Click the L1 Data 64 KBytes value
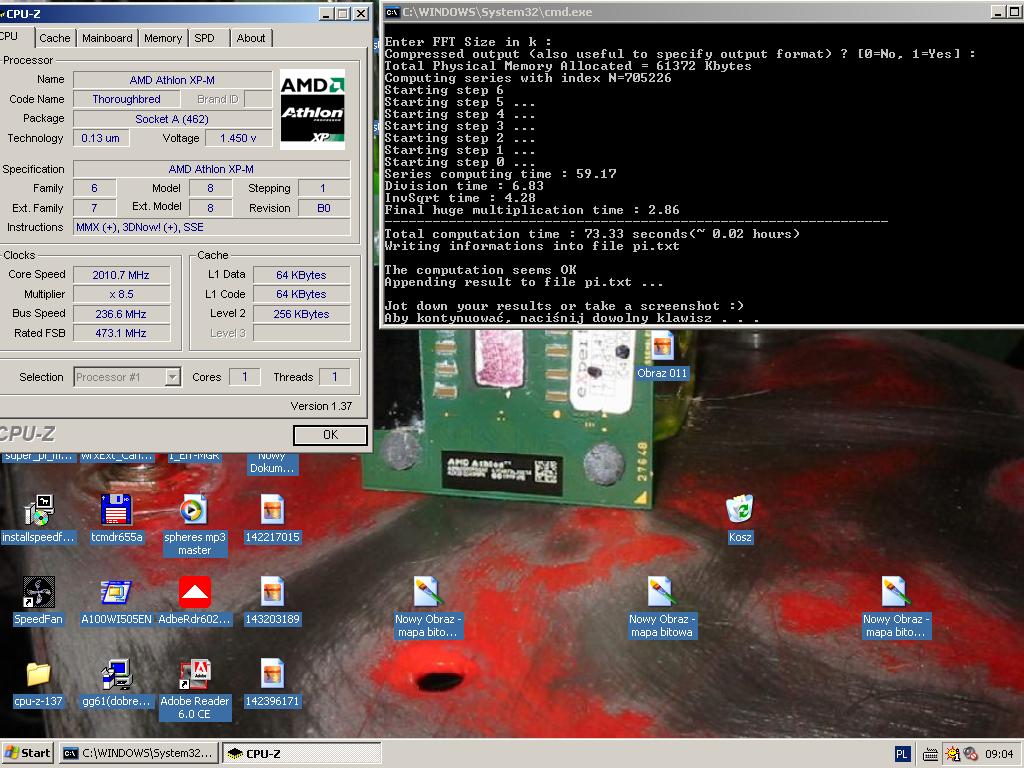The image size is (1024, 768). pyautogui.click(x=302, y=275)
